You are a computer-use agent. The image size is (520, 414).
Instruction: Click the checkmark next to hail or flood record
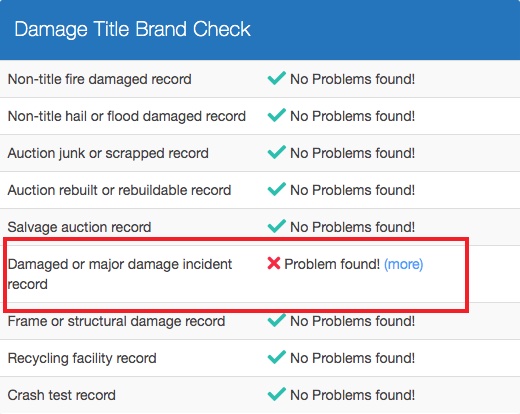(x=276, y=115)
